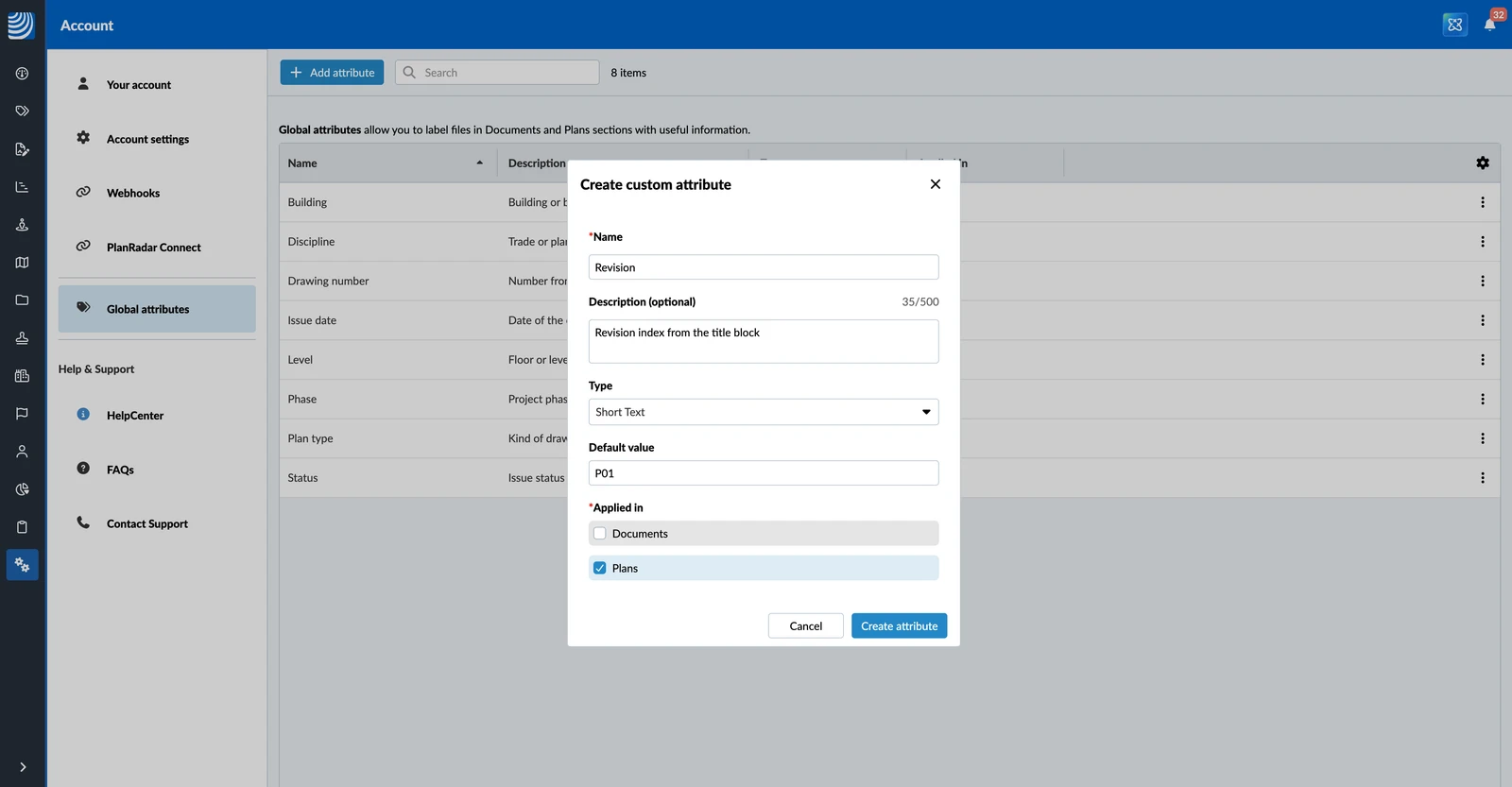Open the three-dot menu for the Status row
The width and height of the screenshot is (1512, 787).
(x=1483, y=478)
